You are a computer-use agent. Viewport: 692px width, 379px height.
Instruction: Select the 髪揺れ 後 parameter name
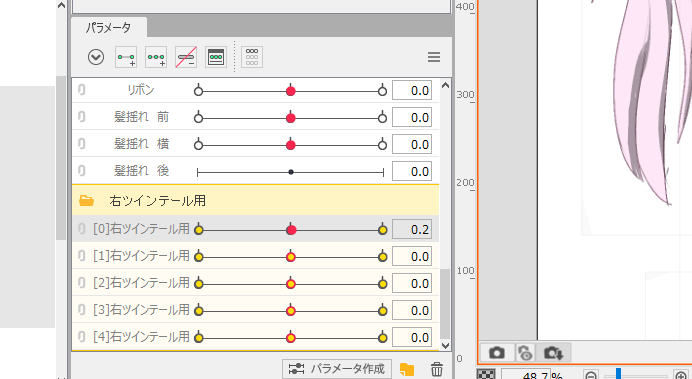(x=141, y=171)
